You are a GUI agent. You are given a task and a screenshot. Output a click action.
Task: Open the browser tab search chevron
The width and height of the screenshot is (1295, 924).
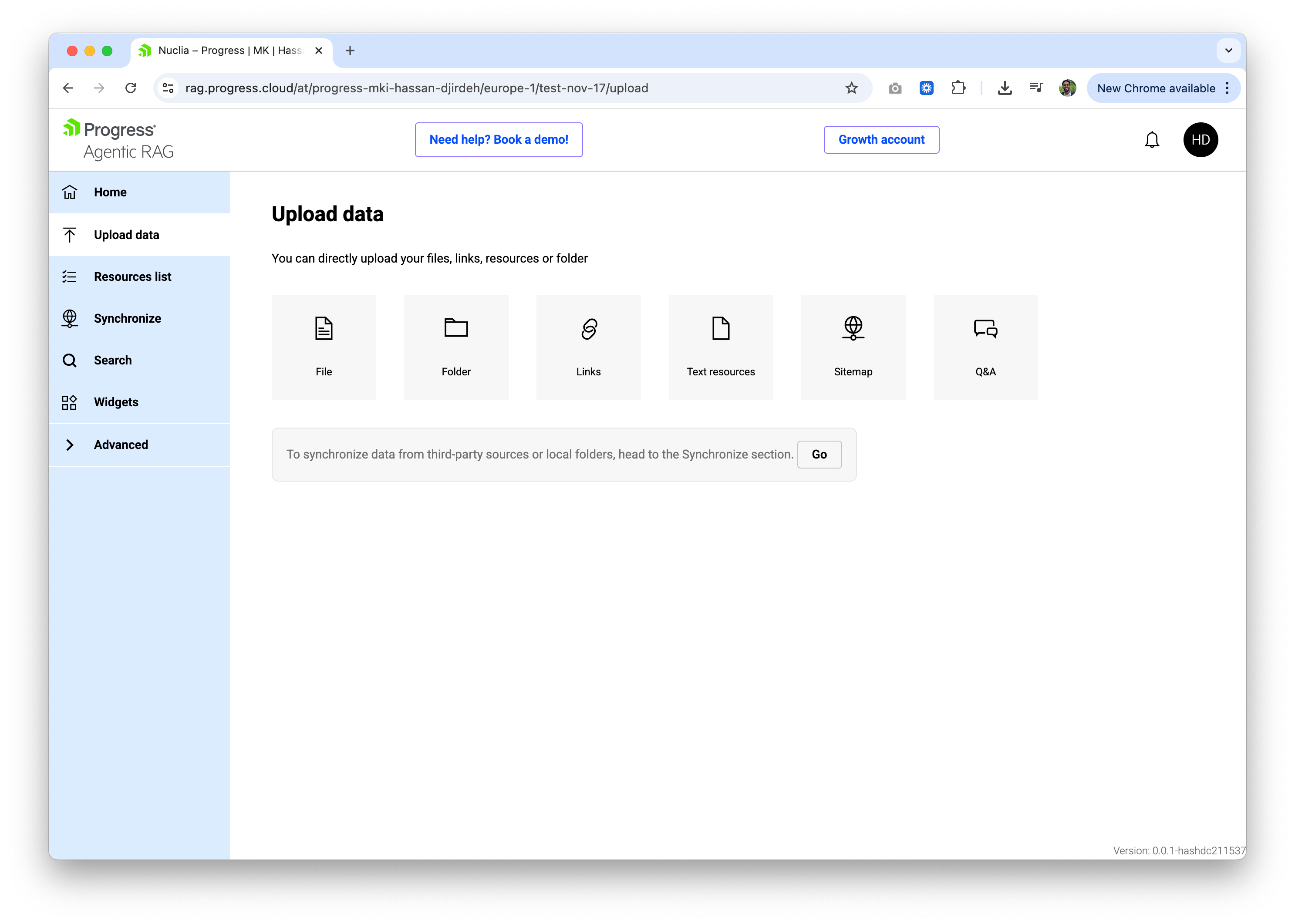point(1228,50)
